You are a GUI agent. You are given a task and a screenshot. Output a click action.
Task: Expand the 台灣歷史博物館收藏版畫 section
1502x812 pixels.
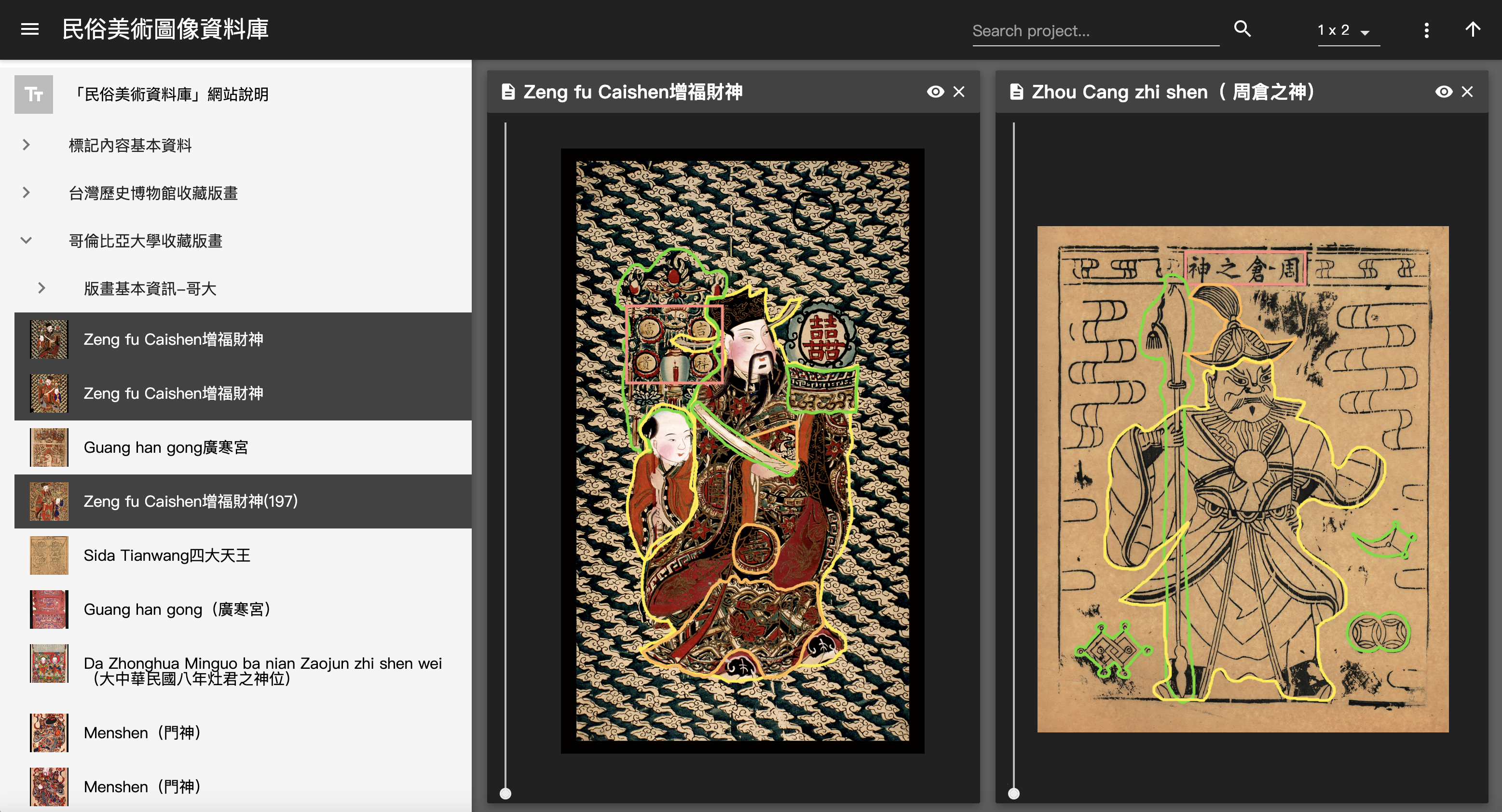(26, 192)
